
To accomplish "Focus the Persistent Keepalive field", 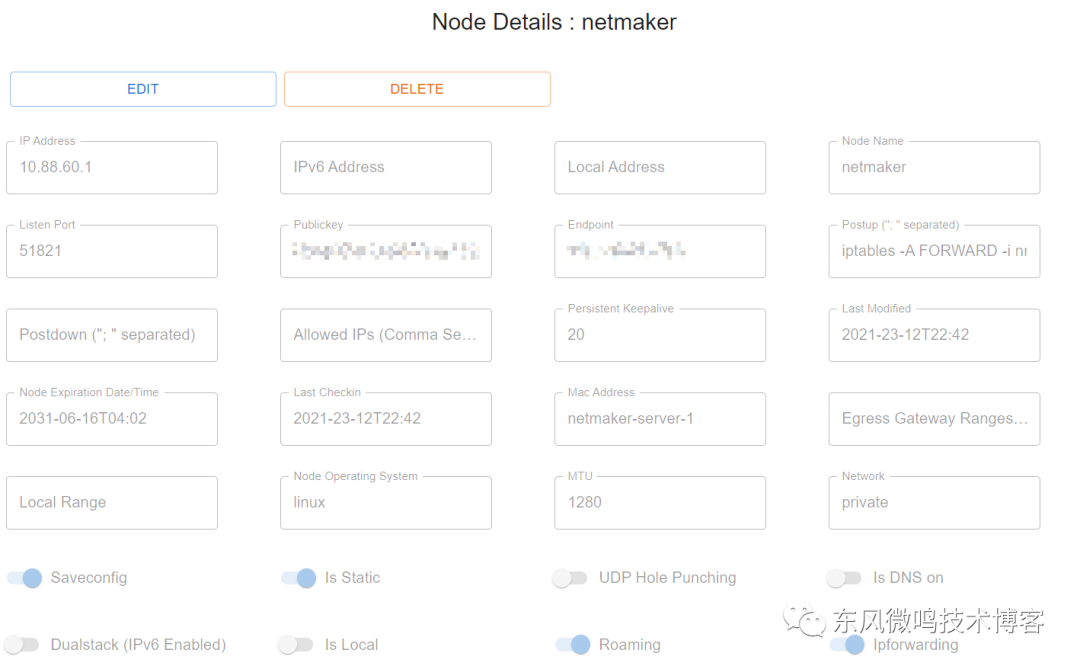I will [660, 335].
